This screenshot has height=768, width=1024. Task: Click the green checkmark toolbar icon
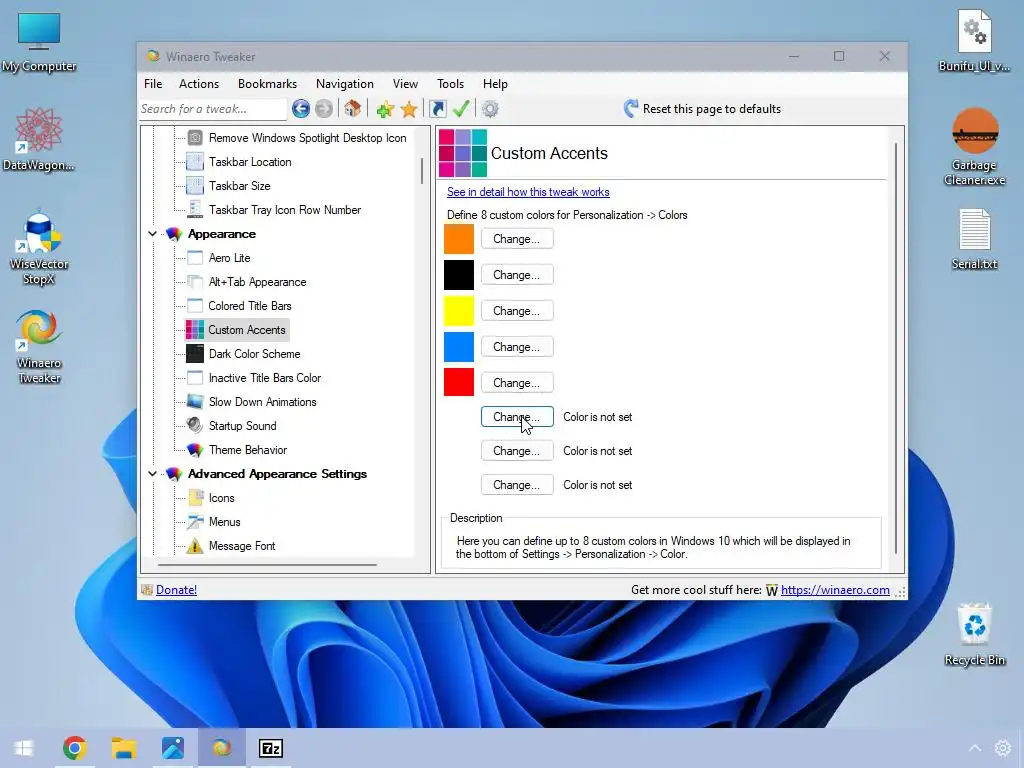[x=461, y=108]
